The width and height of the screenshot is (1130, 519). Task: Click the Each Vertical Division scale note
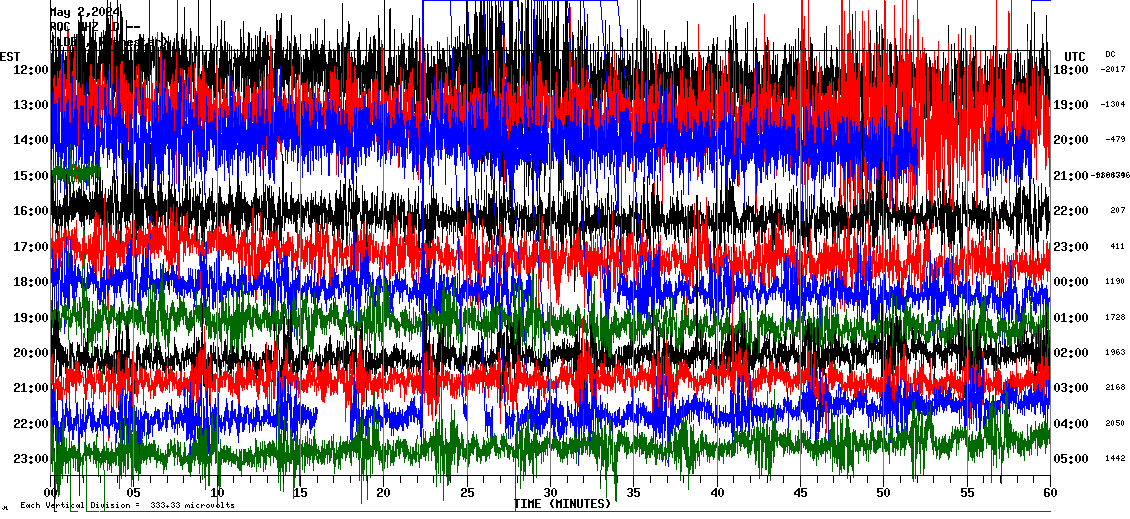(x=127, y=505)
